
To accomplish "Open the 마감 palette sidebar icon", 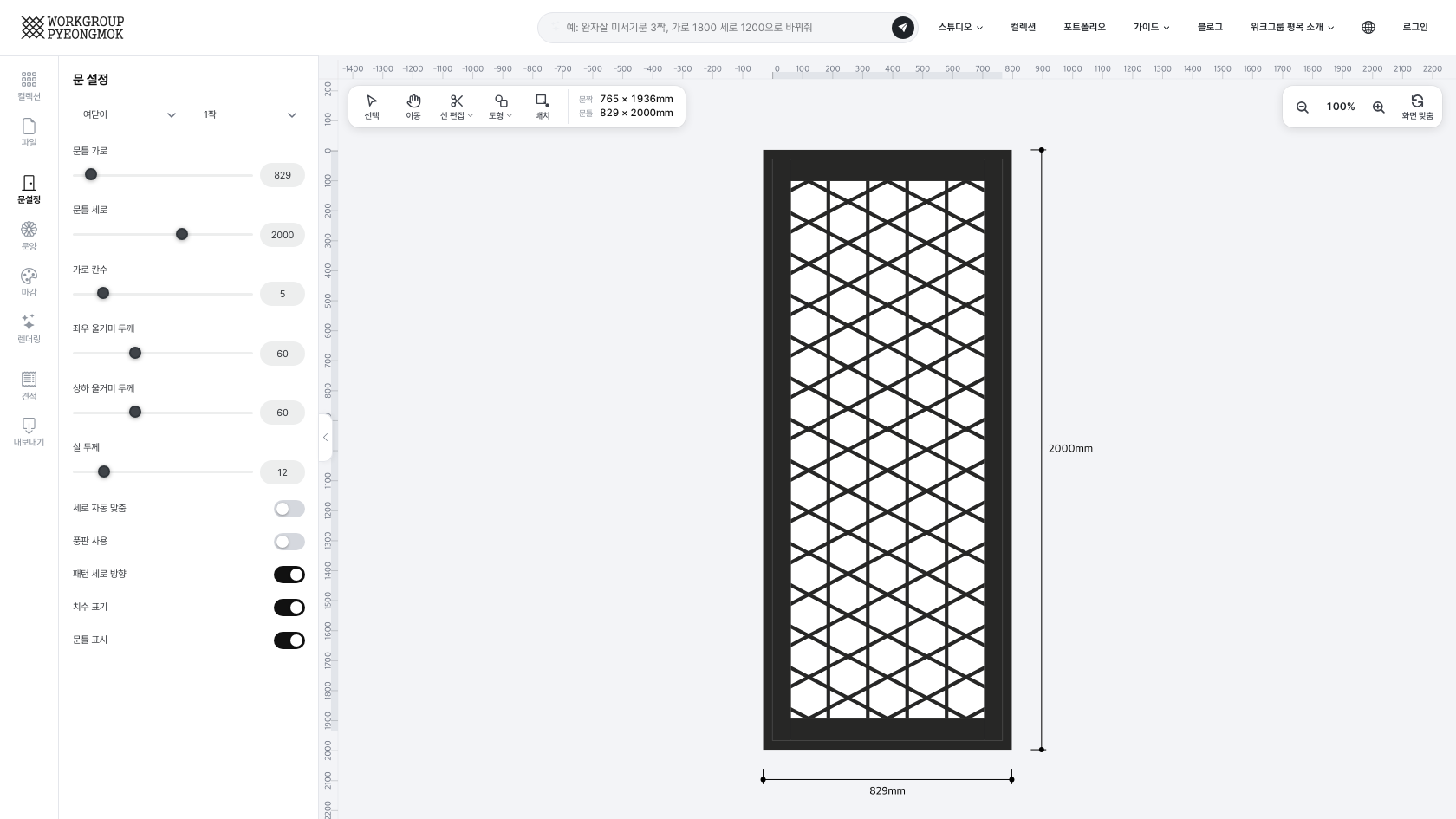I will [x=29, y=282].
